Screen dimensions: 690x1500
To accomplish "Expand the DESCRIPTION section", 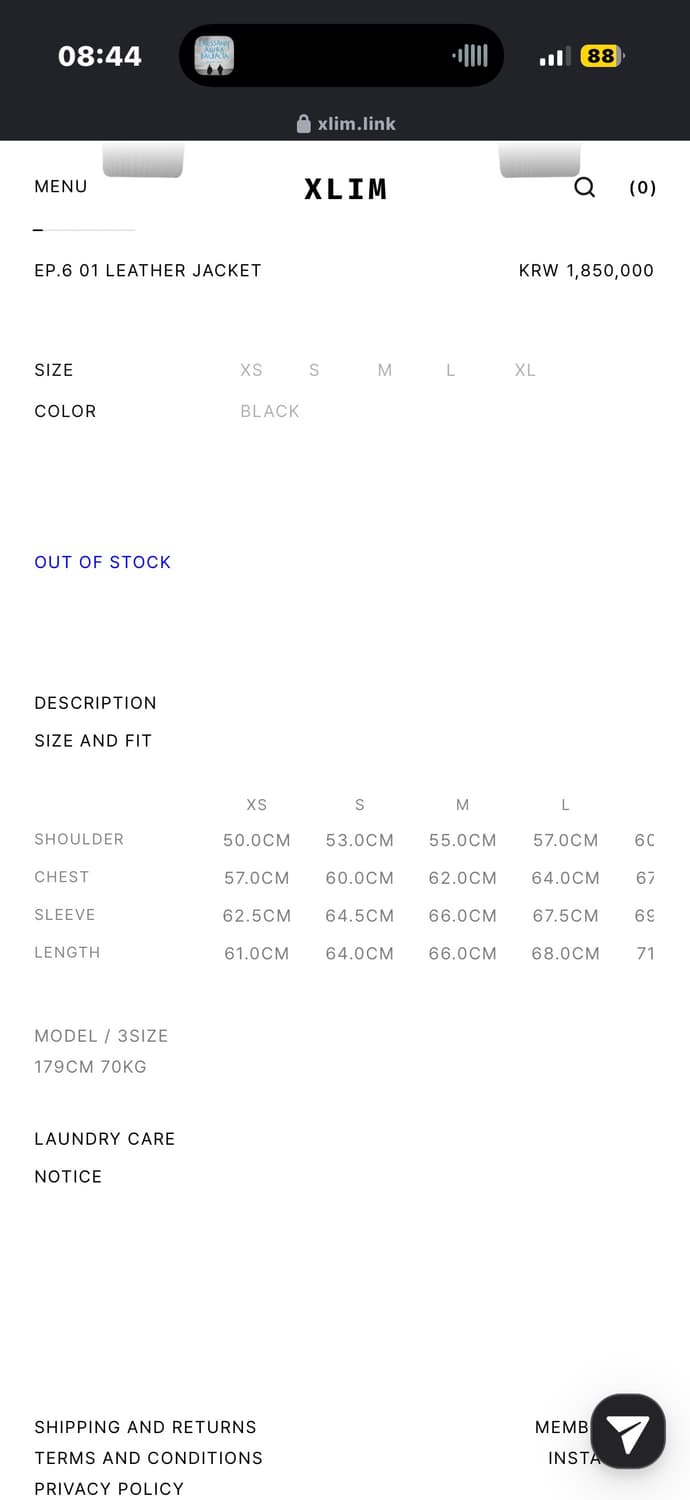I will pos(96,703).
